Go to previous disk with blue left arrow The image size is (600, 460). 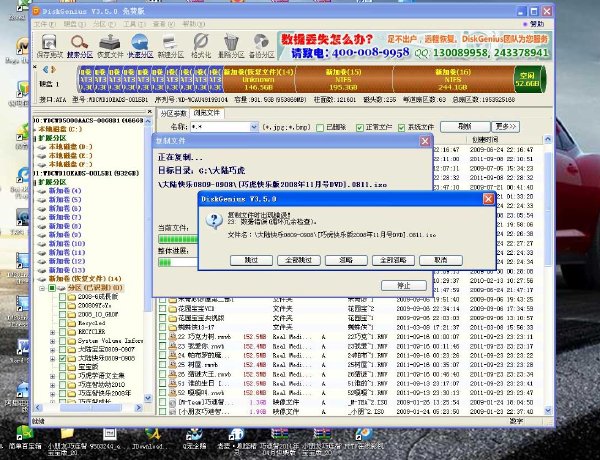(x=46, y=70)
